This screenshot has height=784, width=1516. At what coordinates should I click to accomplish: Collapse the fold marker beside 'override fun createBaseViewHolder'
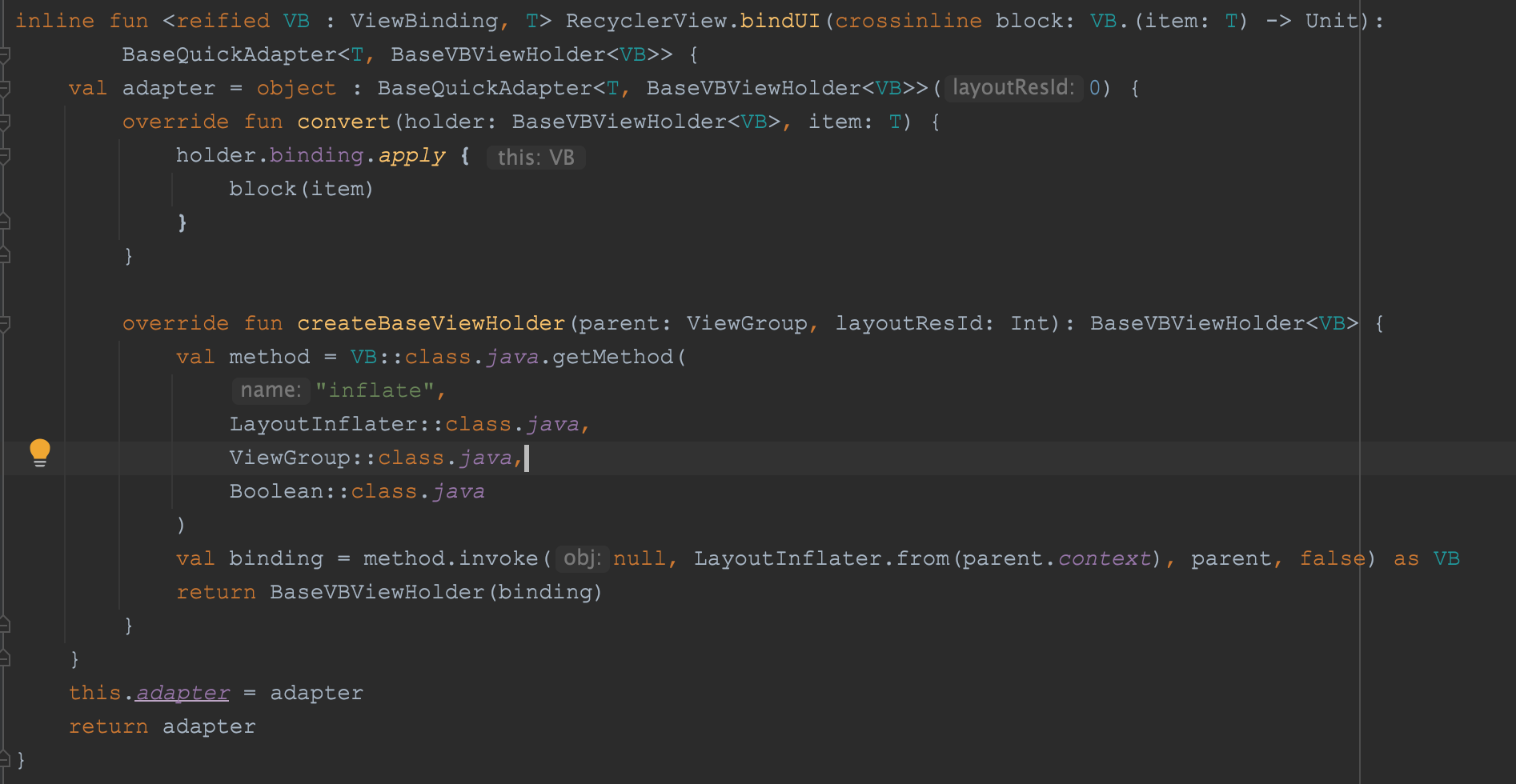5,323
